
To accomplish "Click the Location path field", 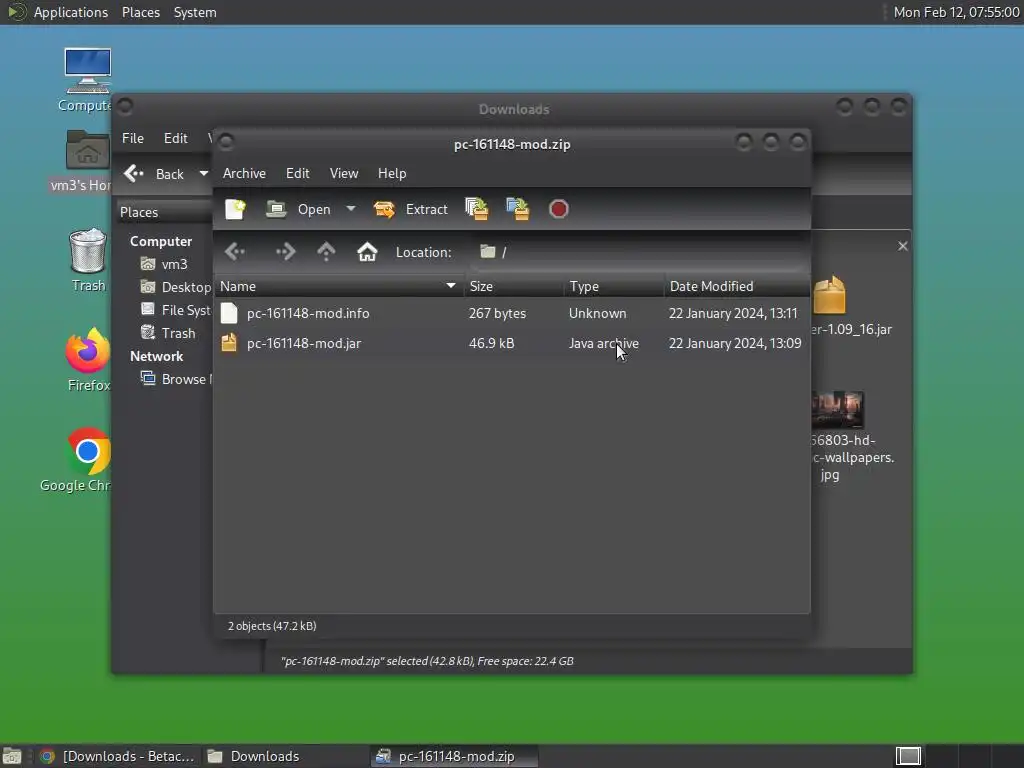I will click(637, 252).
